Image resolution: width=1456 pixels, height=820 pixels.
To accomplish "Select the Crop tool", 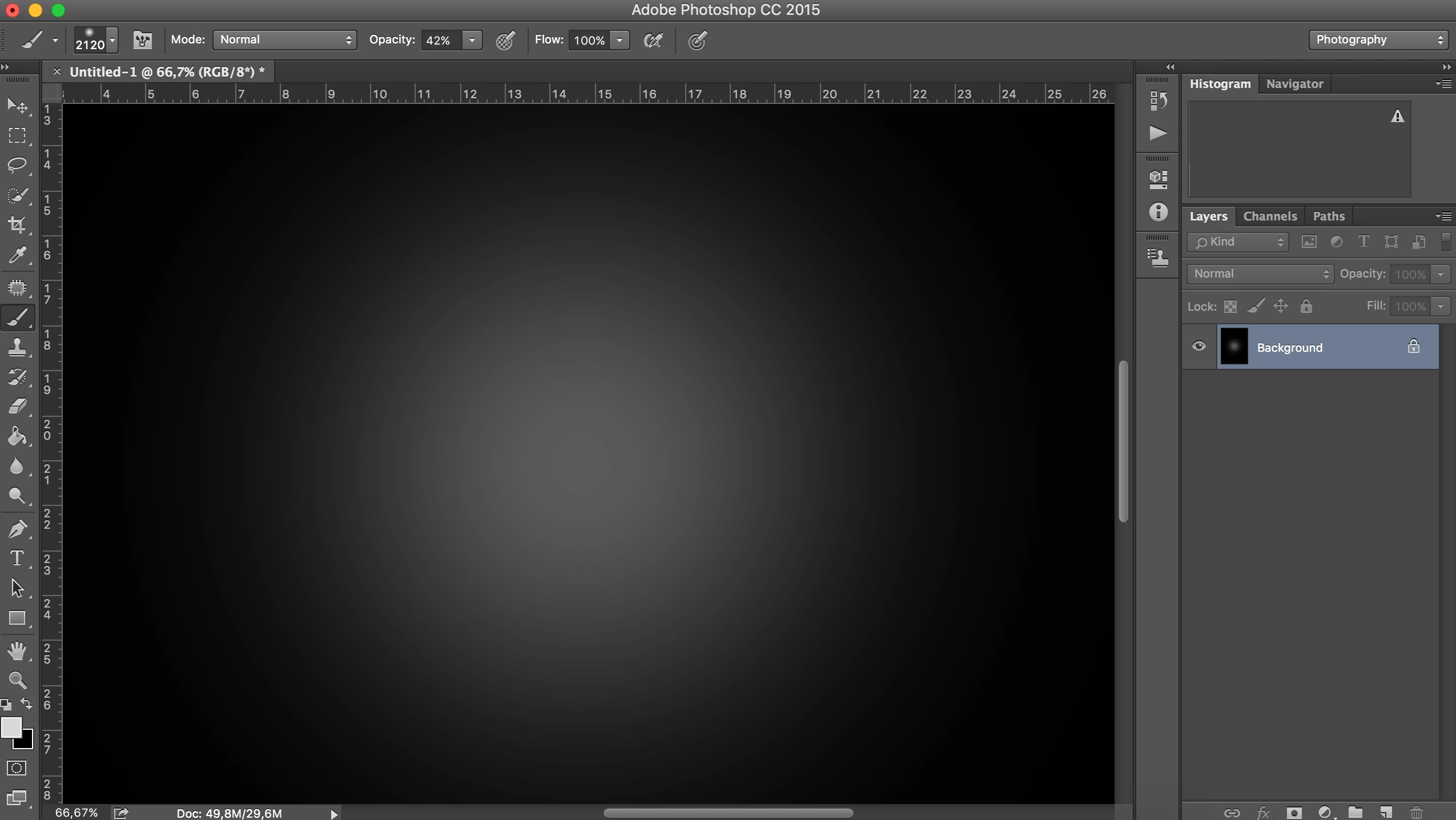I will tap(17, 224).
